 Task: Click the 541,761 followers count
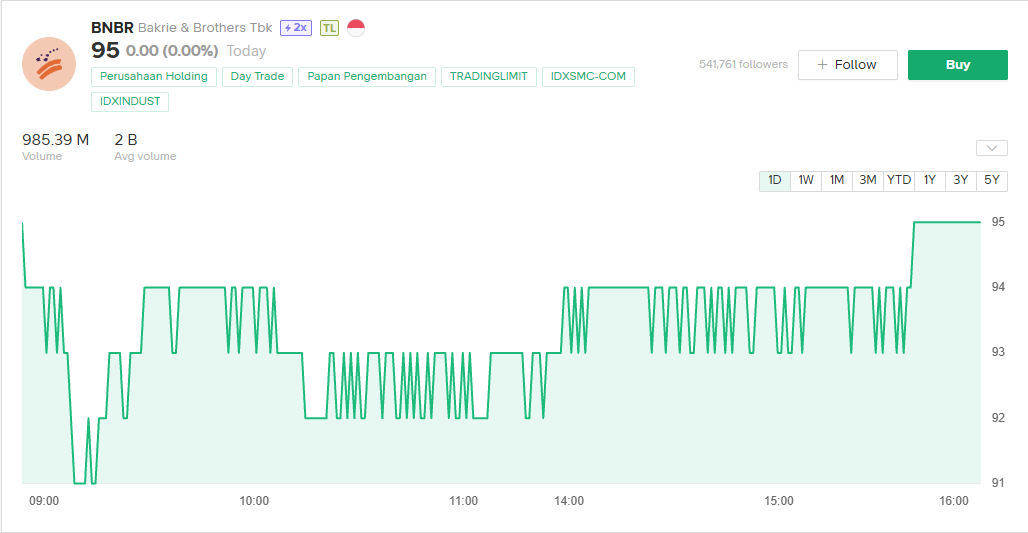(x=743, y=64)
